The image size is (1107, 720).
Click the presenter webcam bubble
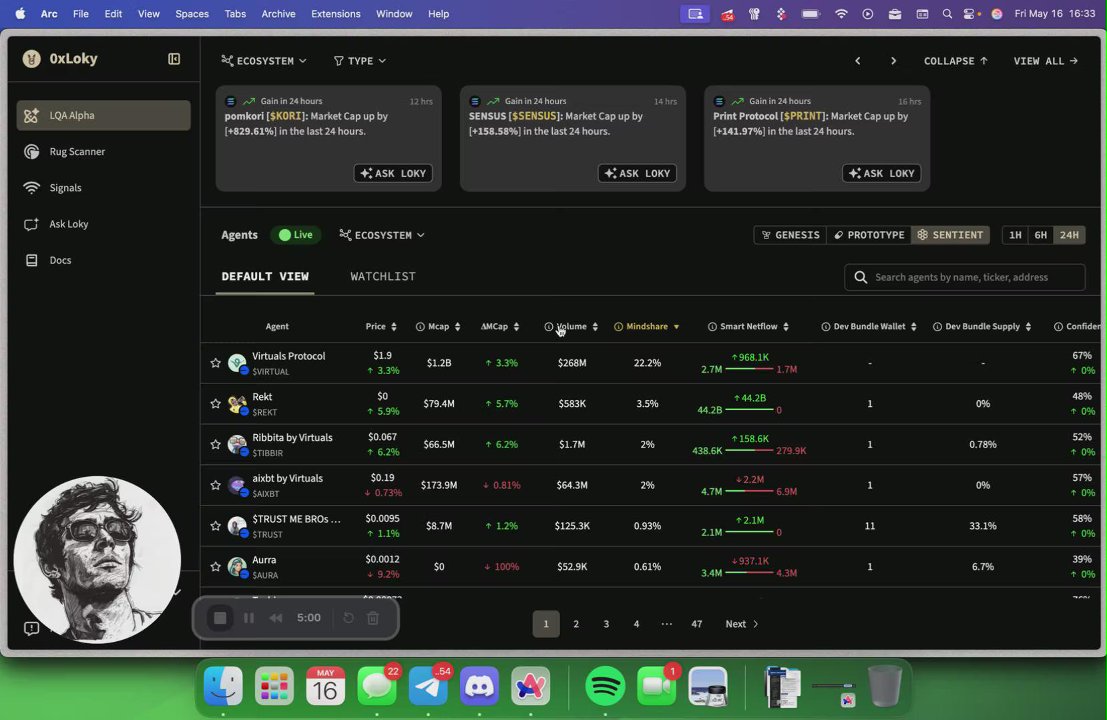point(97,560)
